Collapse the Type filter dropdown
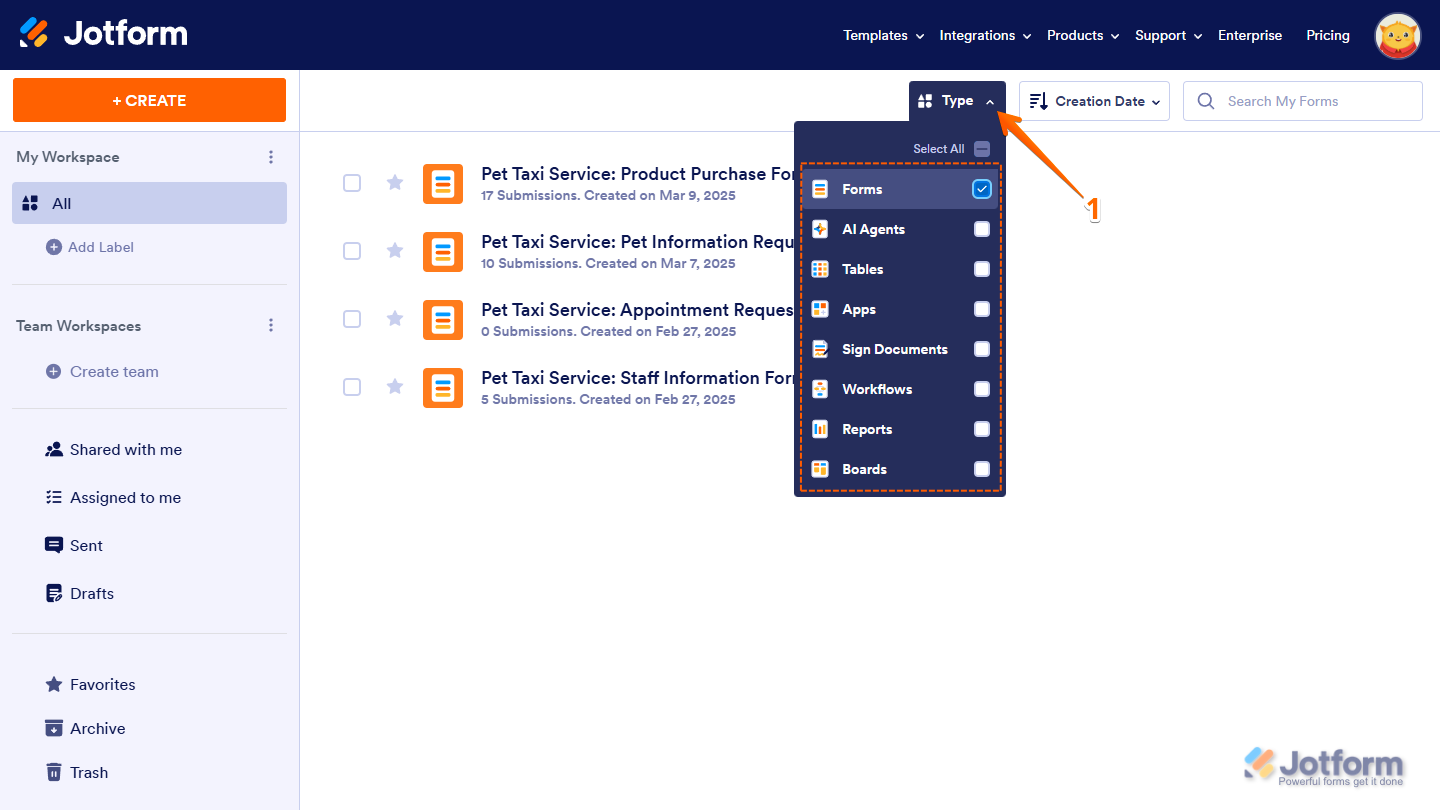Viewport: 1440px width, 810px height. pos(956,100)
